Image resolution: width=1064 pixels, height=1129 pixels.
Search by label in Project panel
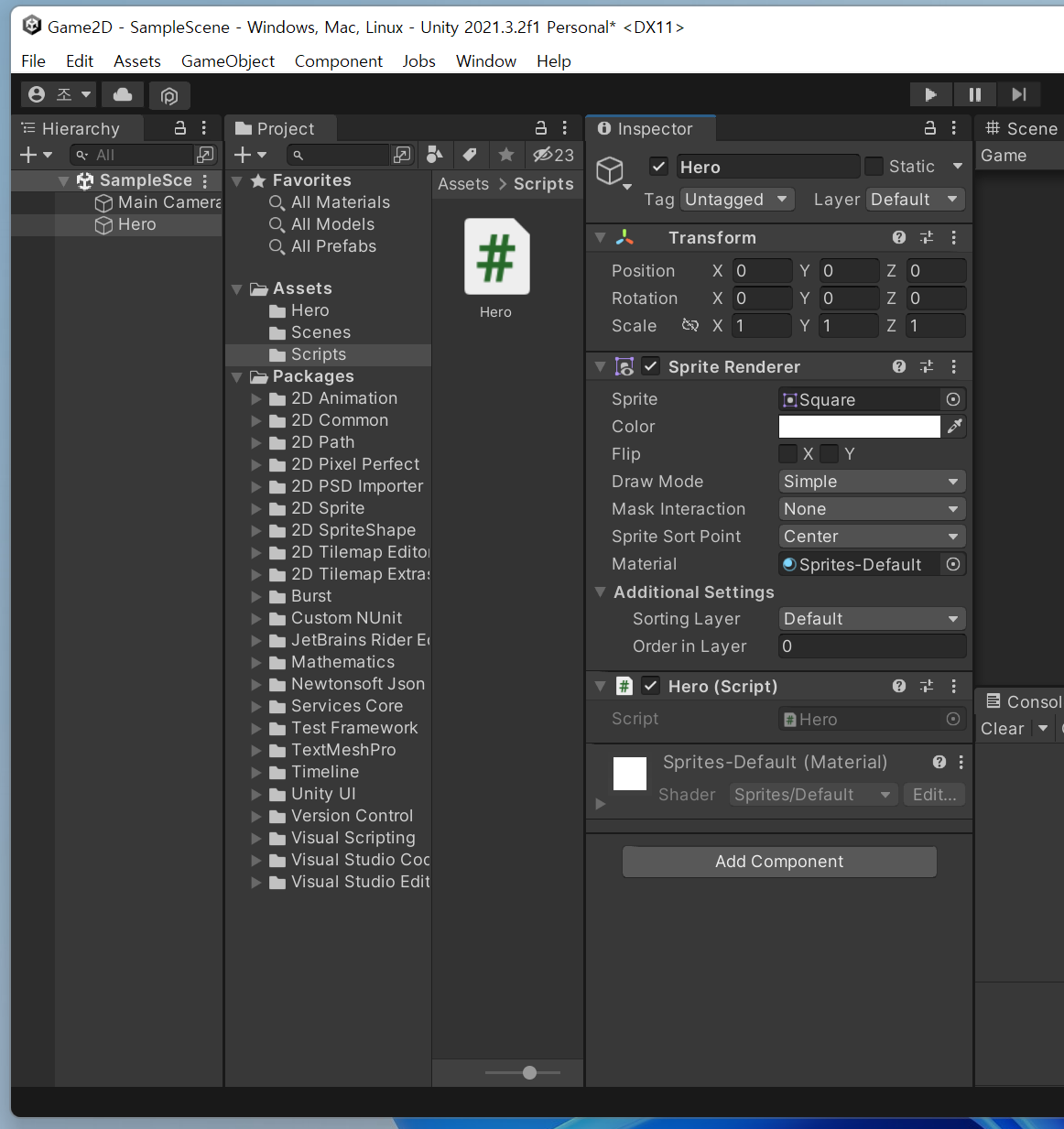click(x=470, y=155)
